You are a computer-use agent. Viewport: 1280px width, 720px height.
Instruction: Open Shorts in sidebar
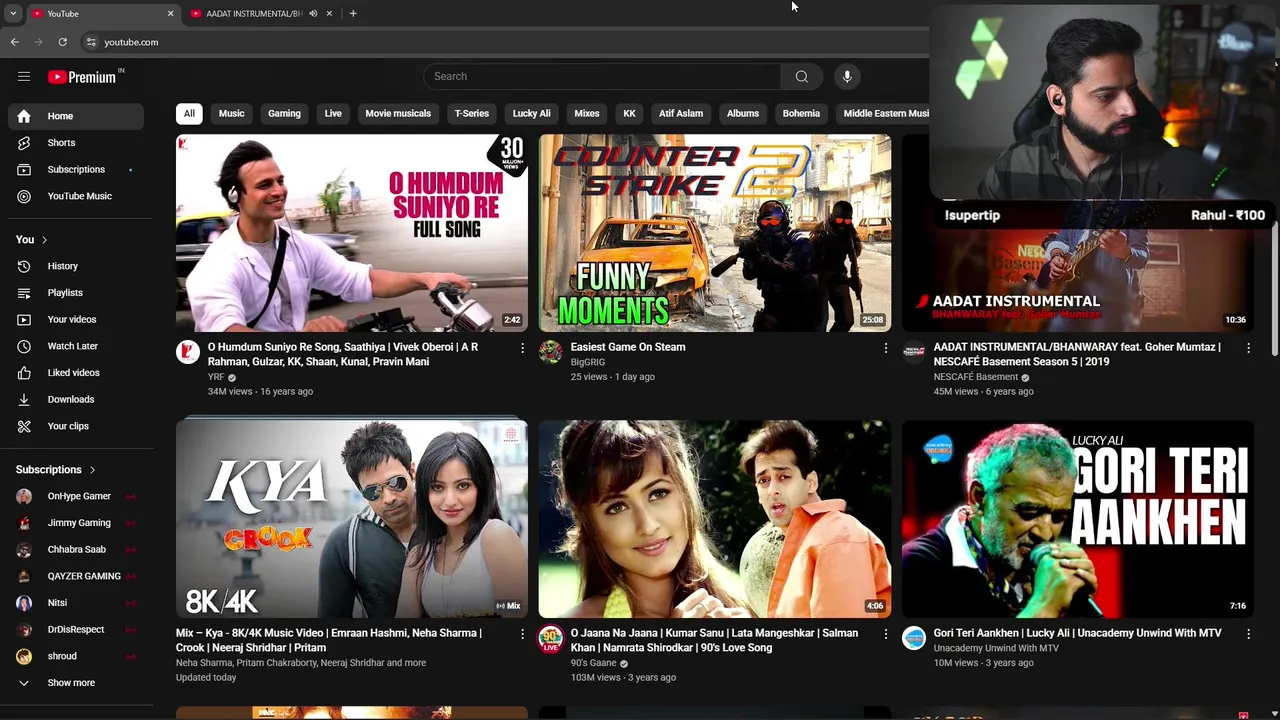(76, 143)
